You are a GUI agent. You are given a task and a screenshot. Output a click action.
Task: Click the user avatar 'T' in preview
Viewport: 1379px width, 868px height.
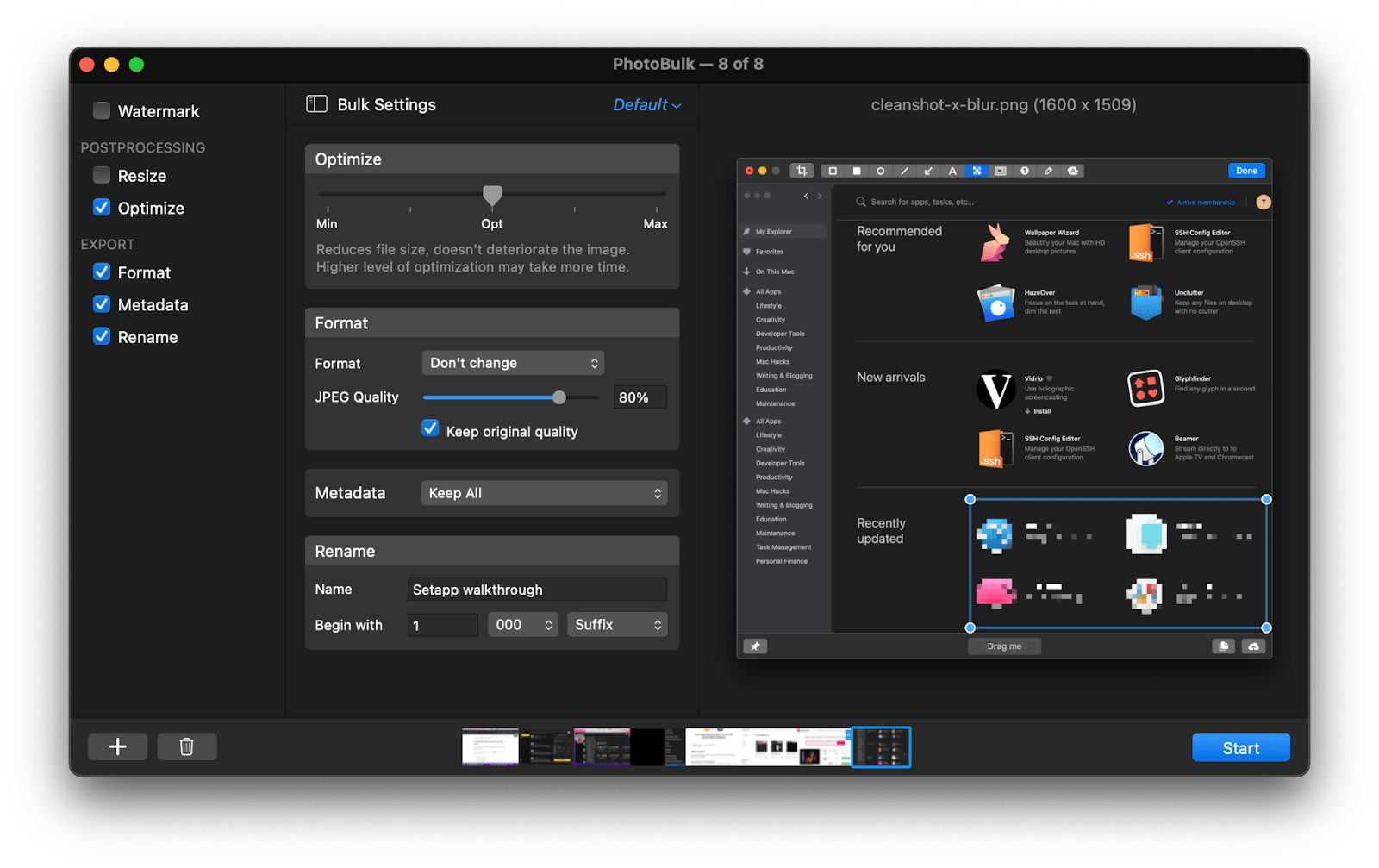[1263, 202]
